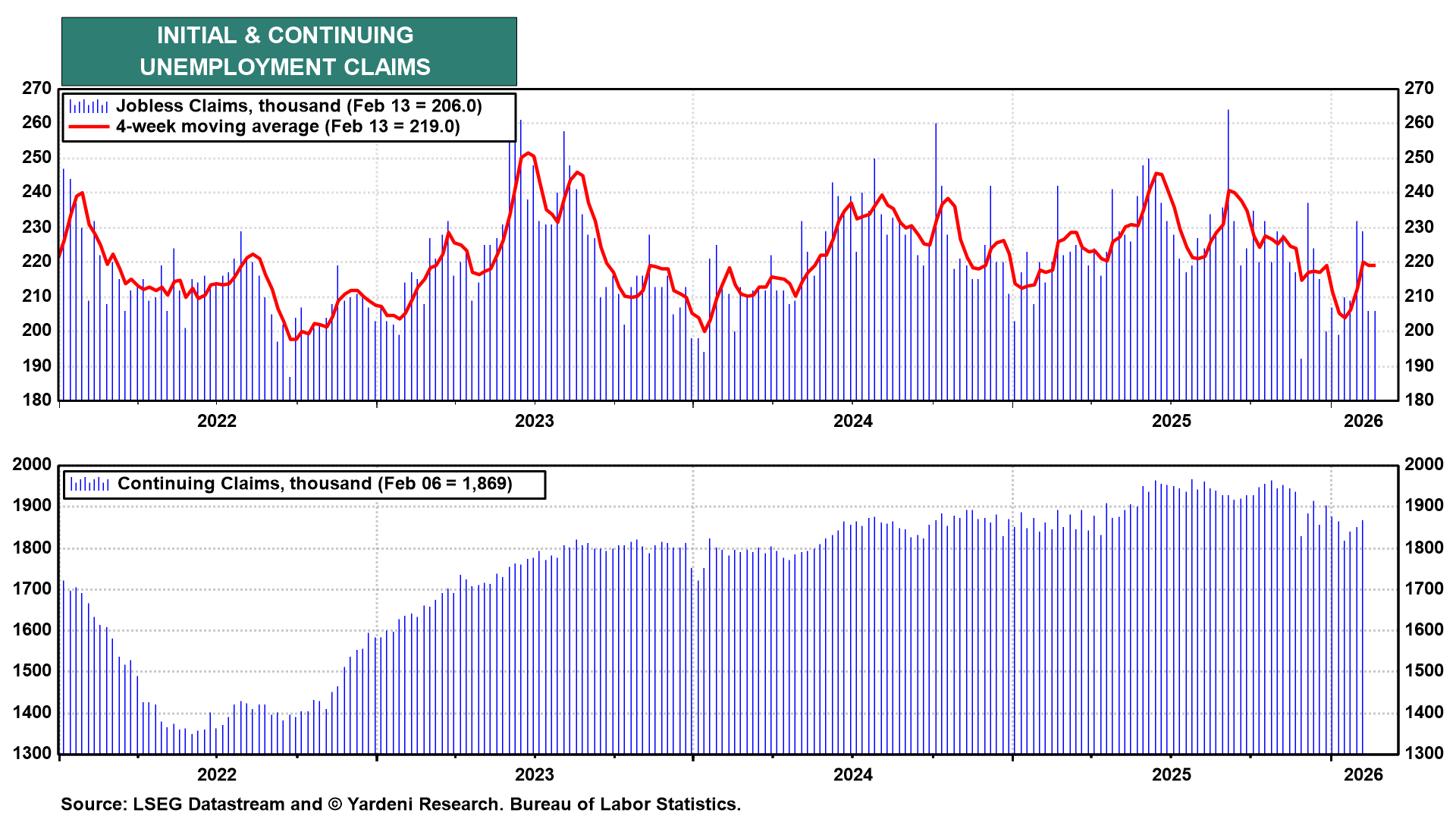The height and width of the screenshot is (819, 1456).
Task: Click the Continuing Claims legend text
Action: click(315, 484)
